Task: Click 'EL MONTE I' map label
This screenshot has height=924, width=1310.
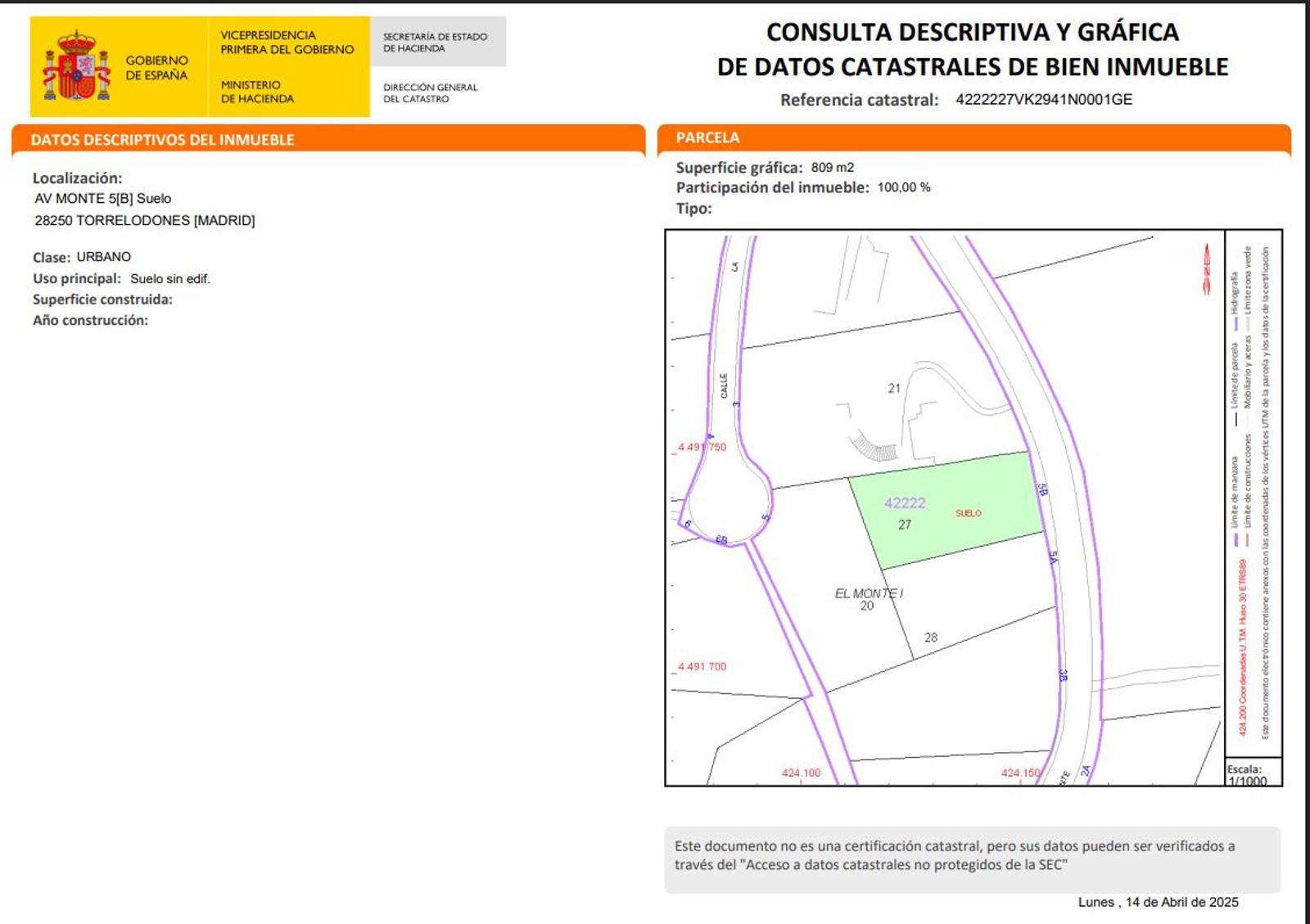Action: [x=869, y=593]
